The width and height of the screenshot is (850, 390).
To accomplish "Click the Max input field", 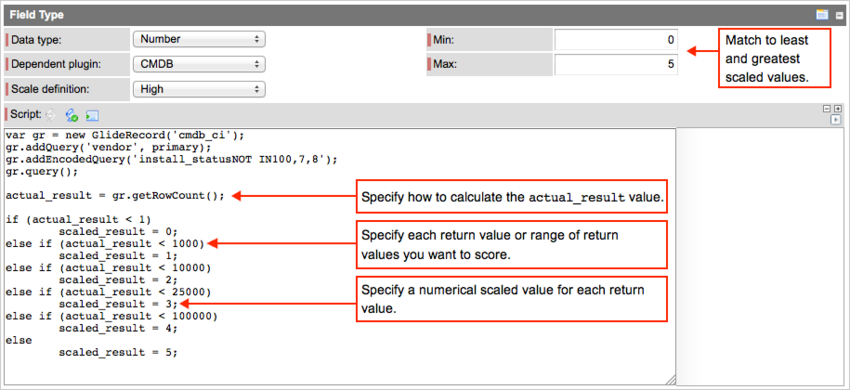I will 616,65.
